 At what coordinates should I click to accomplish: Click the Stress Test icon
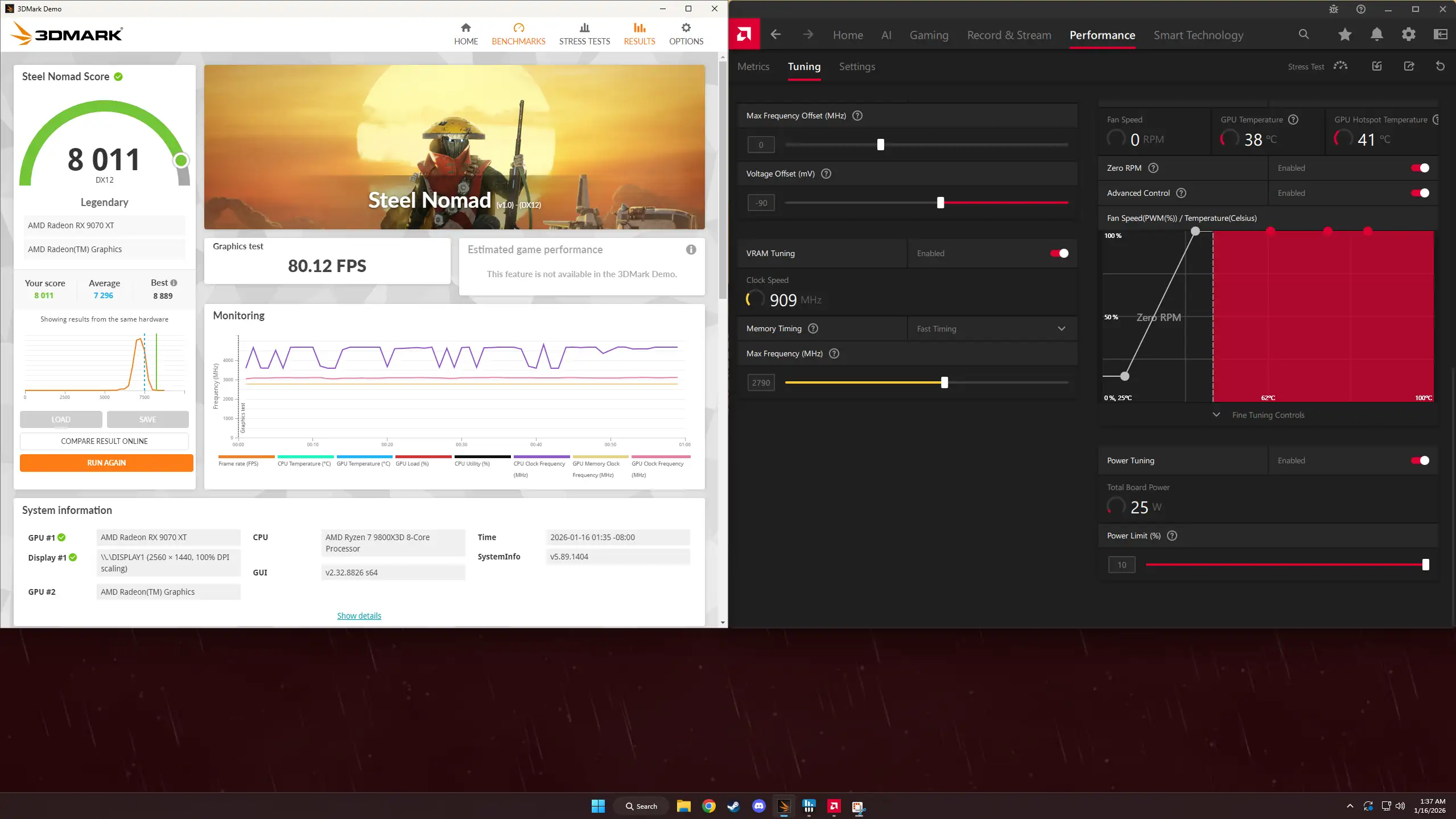pyautogui.click(x=1340, y=66)
